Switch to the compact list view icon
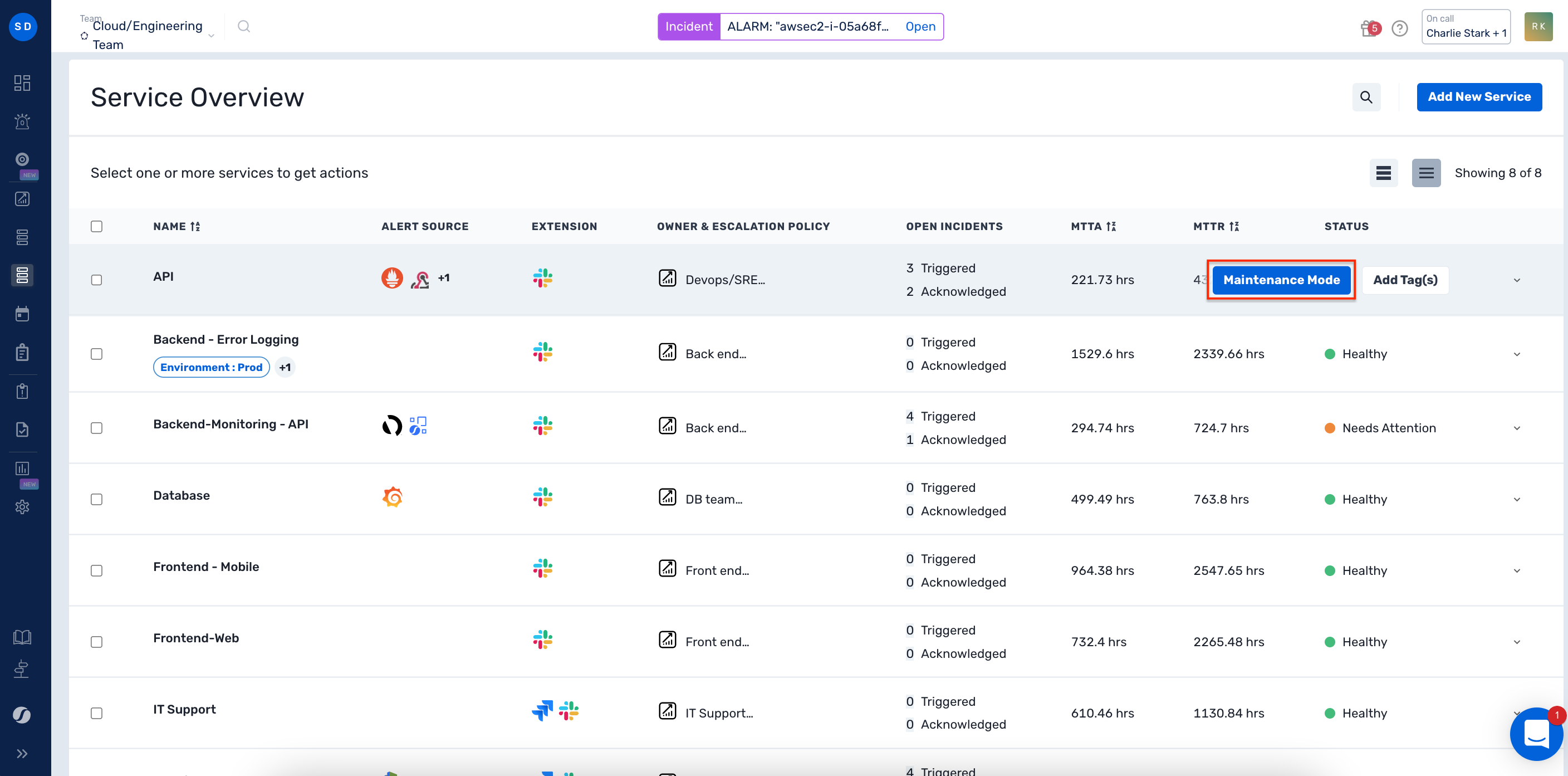1568x776 pixels. coord(1383,173)
